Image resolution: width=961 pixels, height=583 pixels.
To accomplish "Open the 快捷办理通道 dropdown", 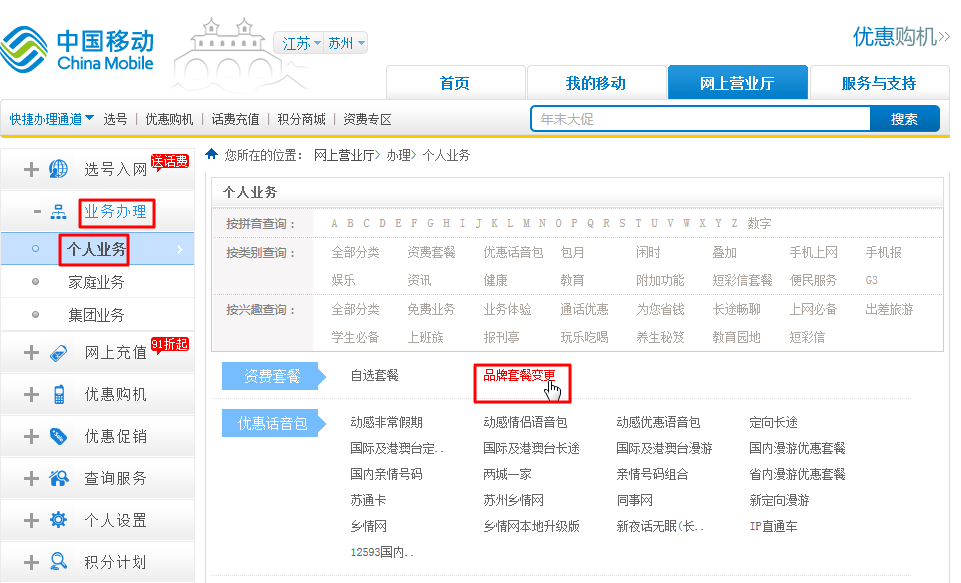I will 51,119.
